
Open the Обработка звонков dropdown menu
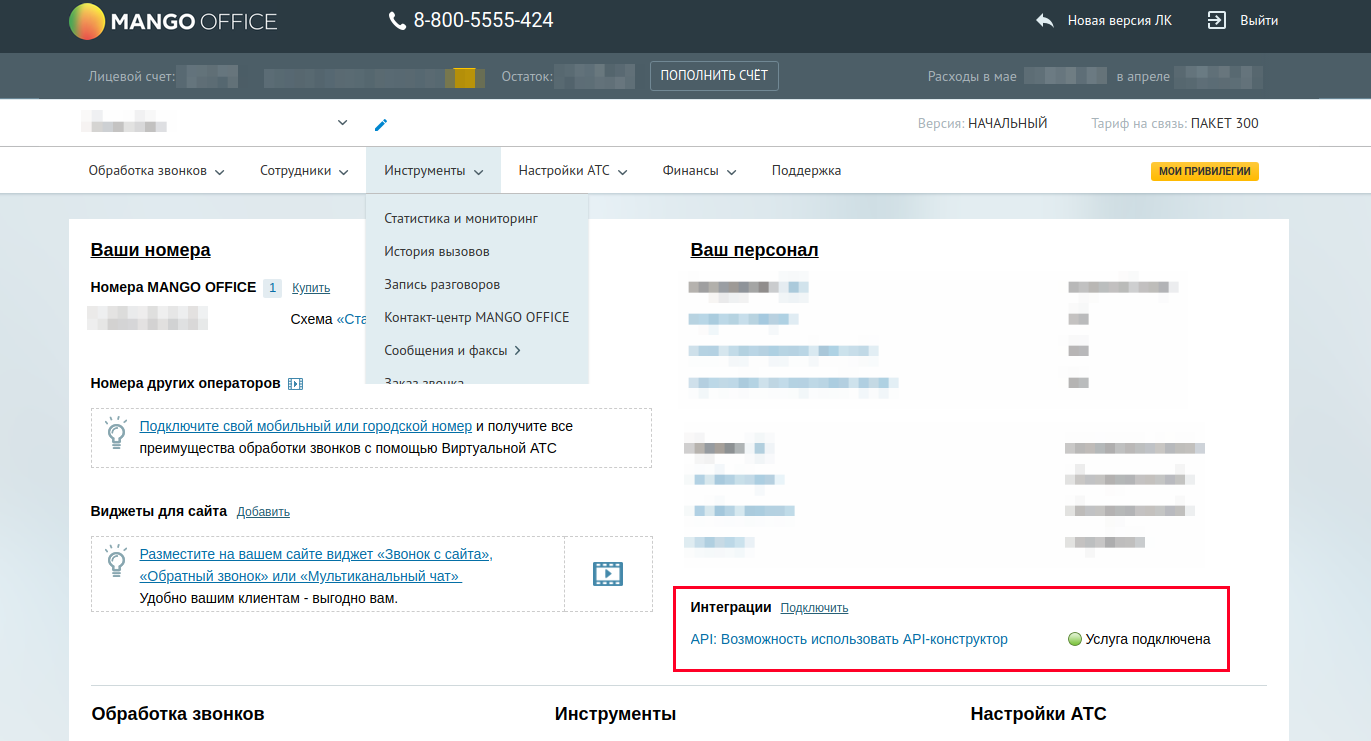click(x=156, y=171)
